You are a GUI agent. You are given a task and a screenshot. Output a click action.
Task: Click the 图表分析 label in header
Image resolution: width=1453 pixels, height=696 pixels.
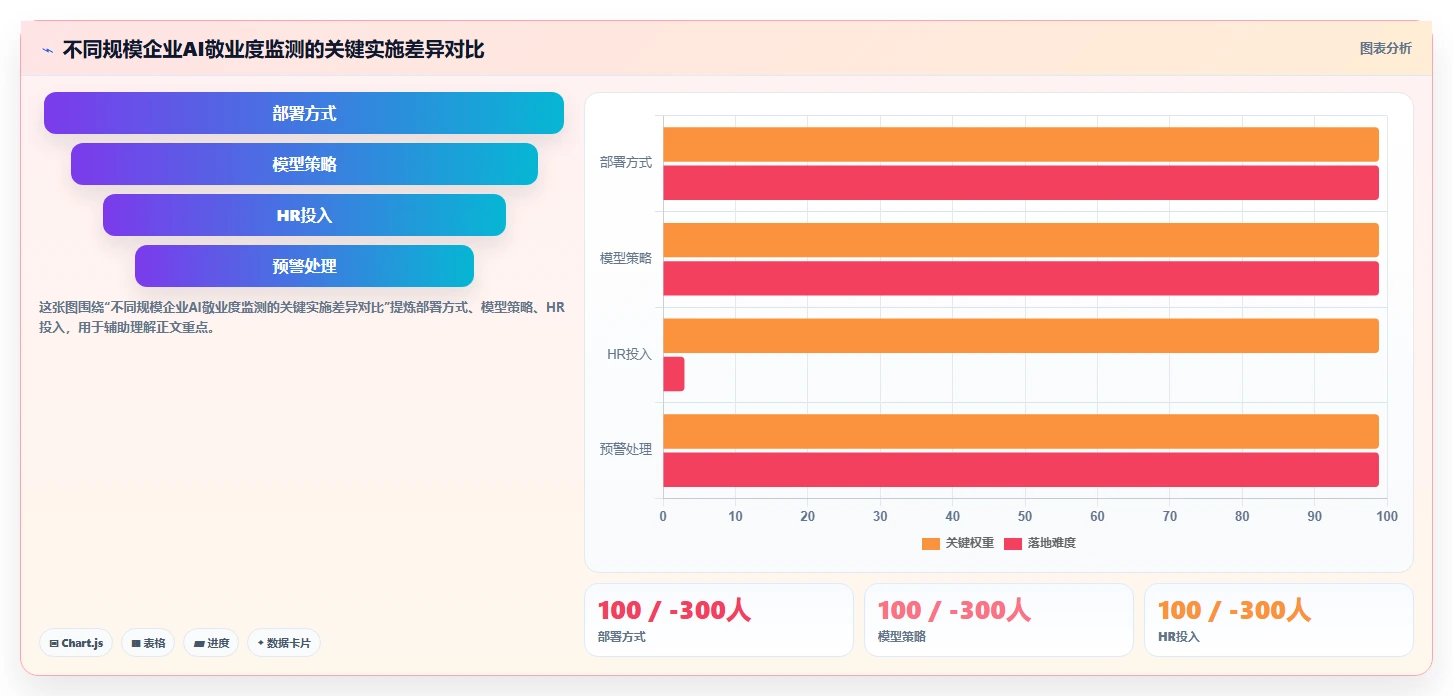pos(1385,48)
